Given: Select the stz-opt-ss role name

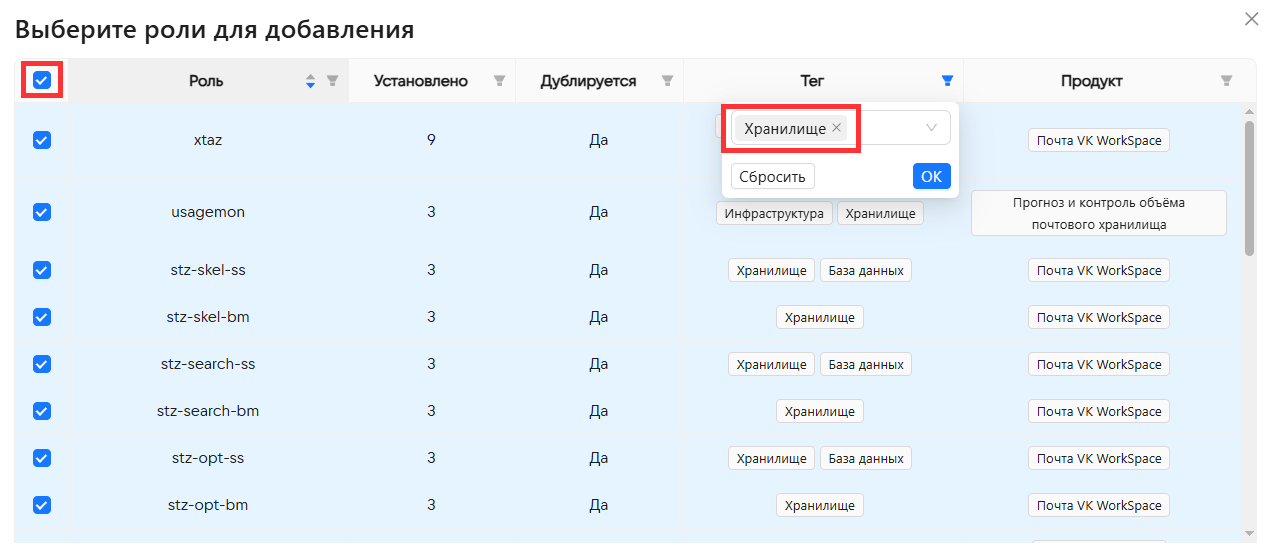Looking at the screenshot, I should [x=208, y=458].
